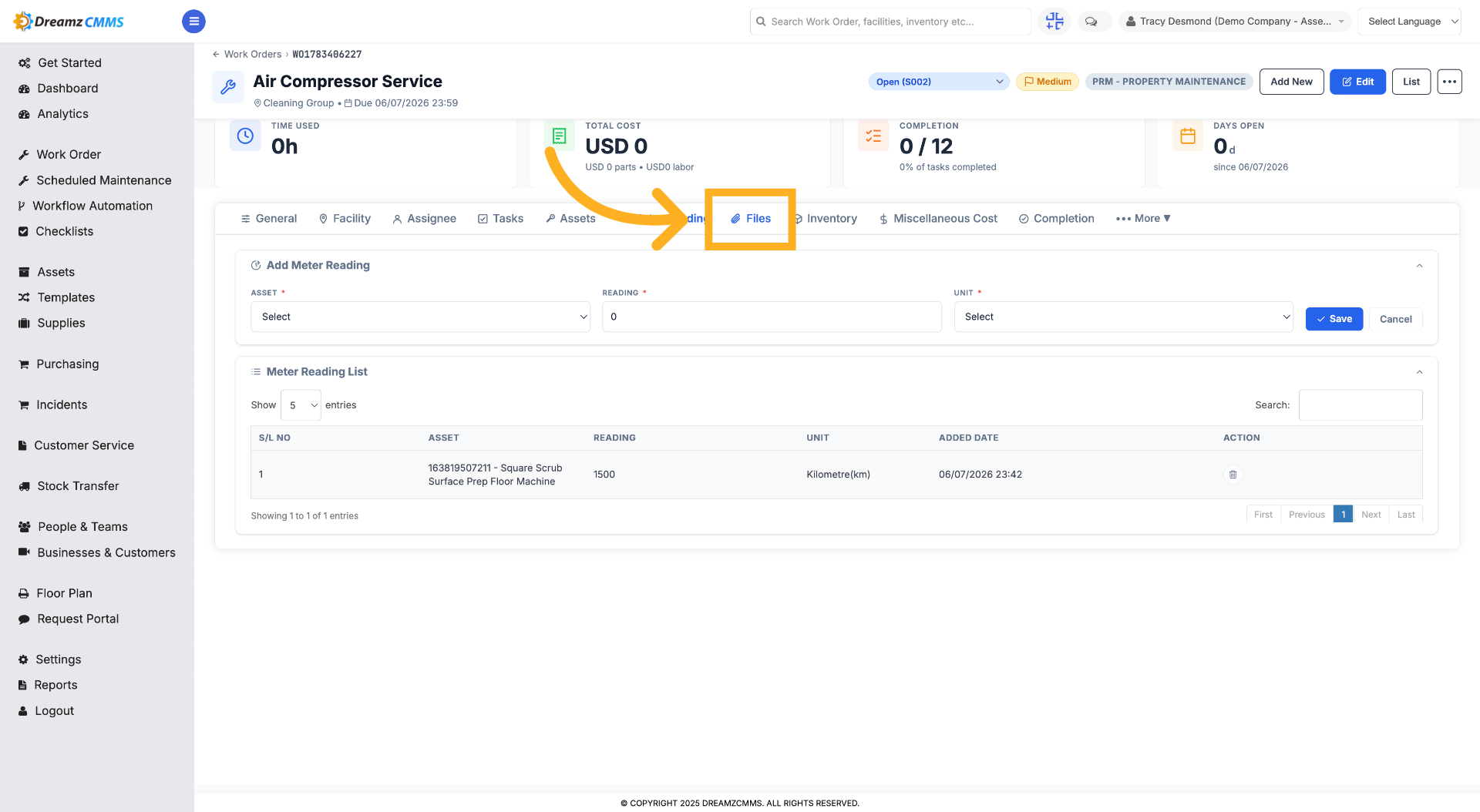
Task: Open the three-dots options button
Action: [x=1449, y=82]
